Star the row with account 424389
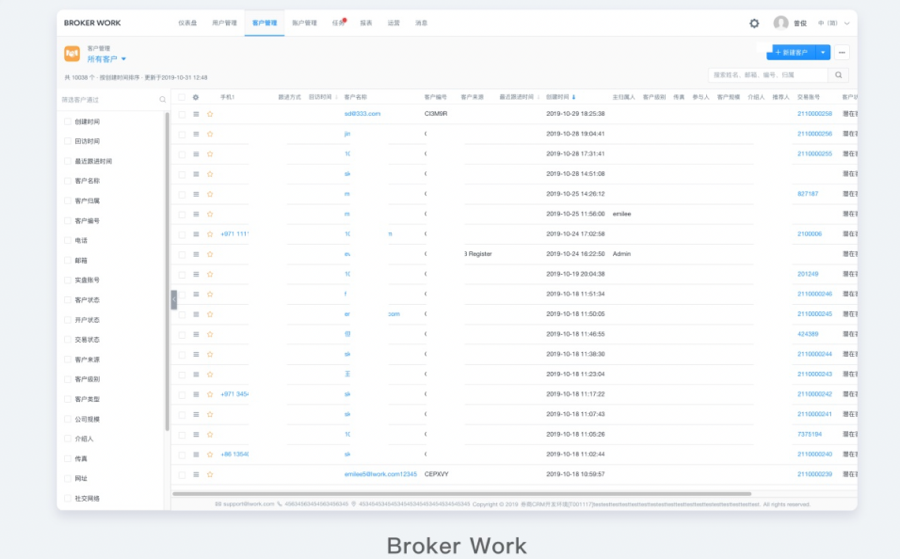900x559 pixels. pyautogui.click(x=210, y=334)
